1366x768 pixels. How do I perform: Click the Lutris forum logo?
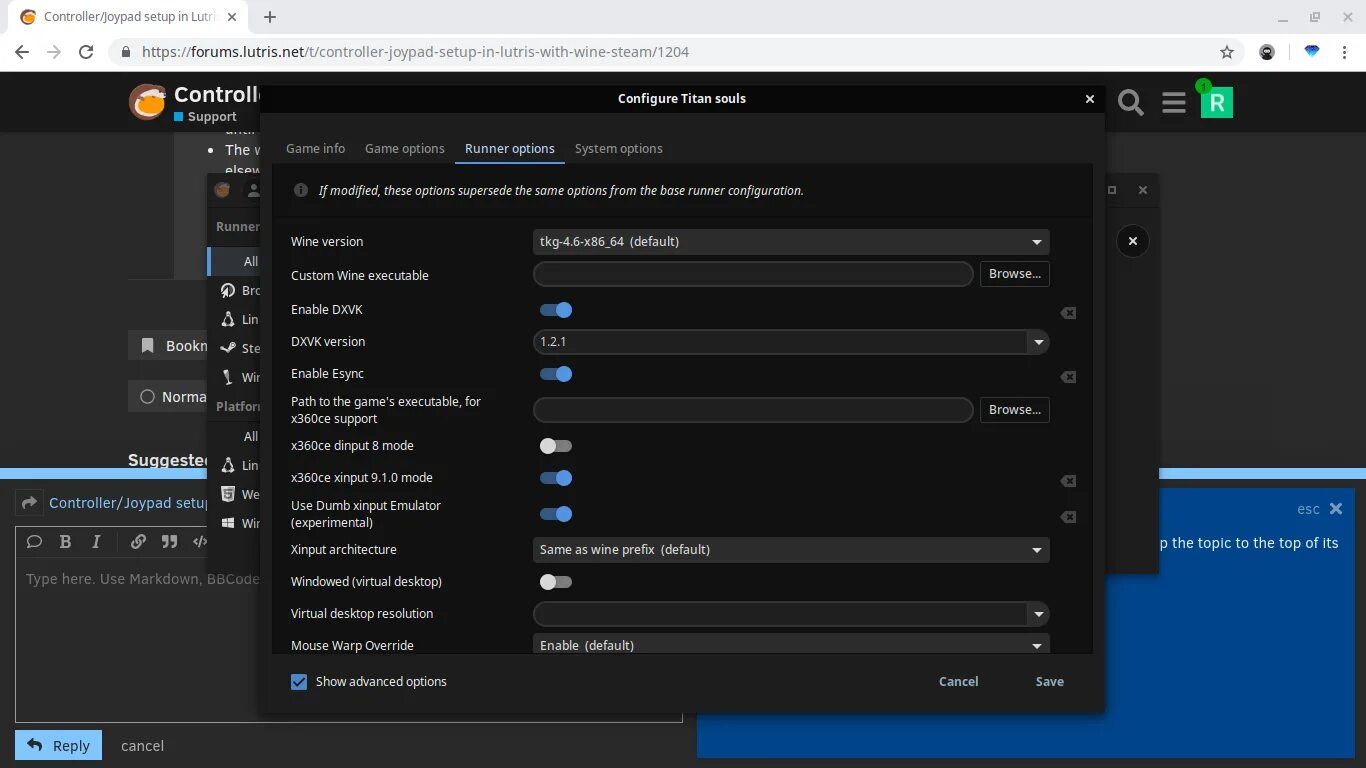147,102
